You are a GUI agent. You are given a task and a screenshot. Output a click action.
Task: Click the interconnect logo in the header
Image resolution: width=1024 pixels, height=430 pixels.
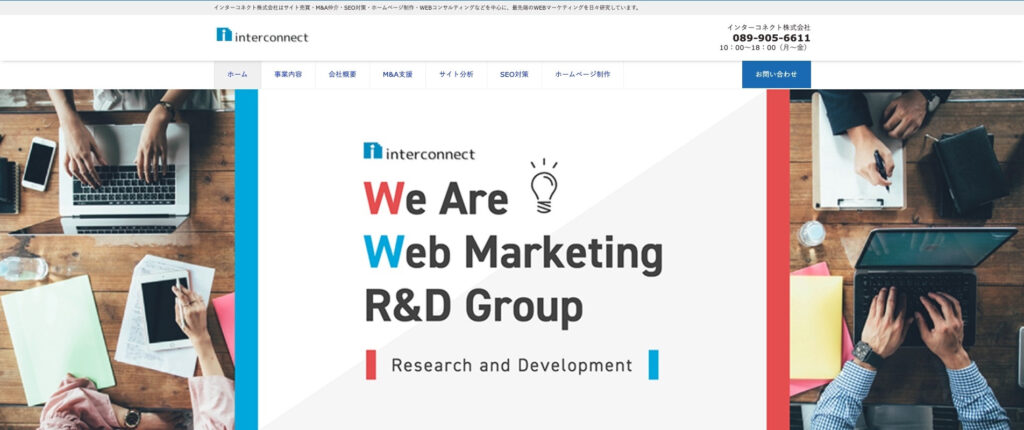point(262,36)
